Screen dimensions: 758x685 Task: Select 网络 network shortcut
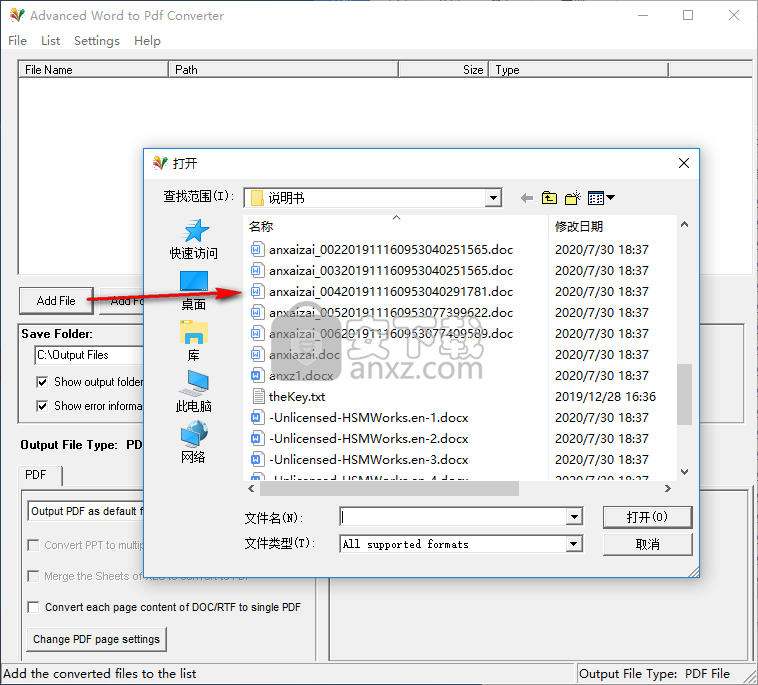point(194,442)
